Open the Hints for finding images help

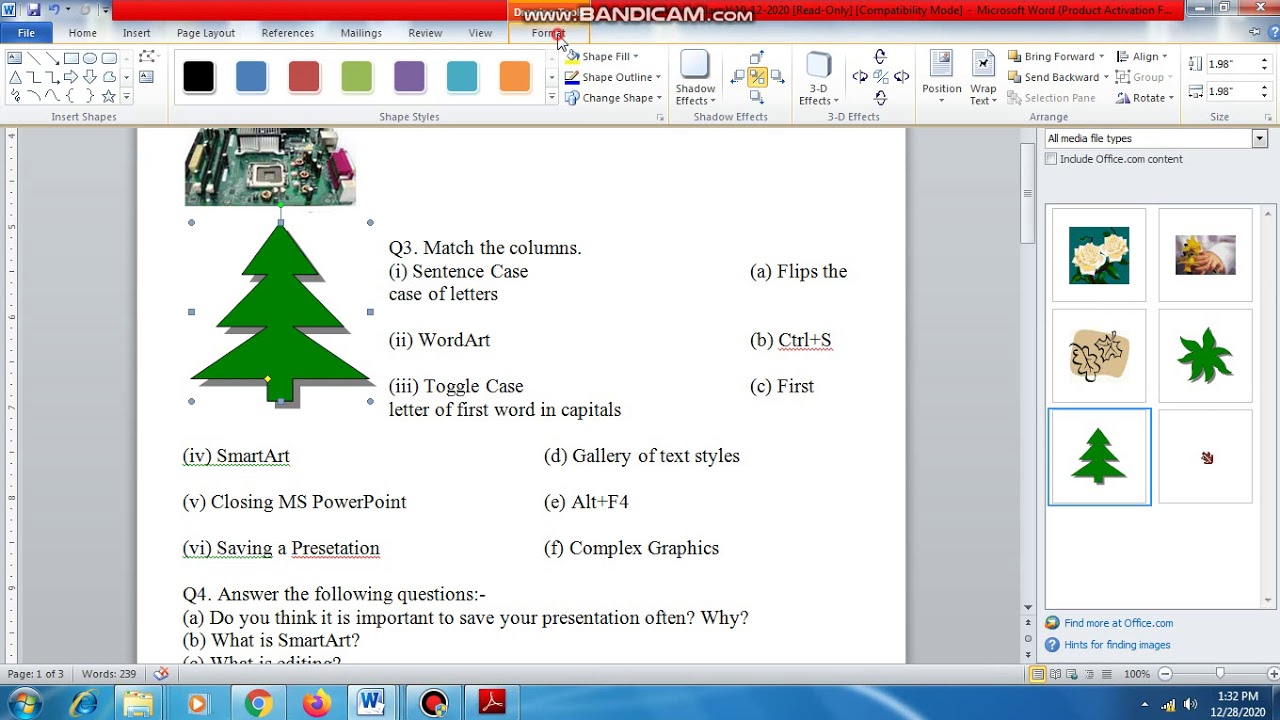point(1117,645)
